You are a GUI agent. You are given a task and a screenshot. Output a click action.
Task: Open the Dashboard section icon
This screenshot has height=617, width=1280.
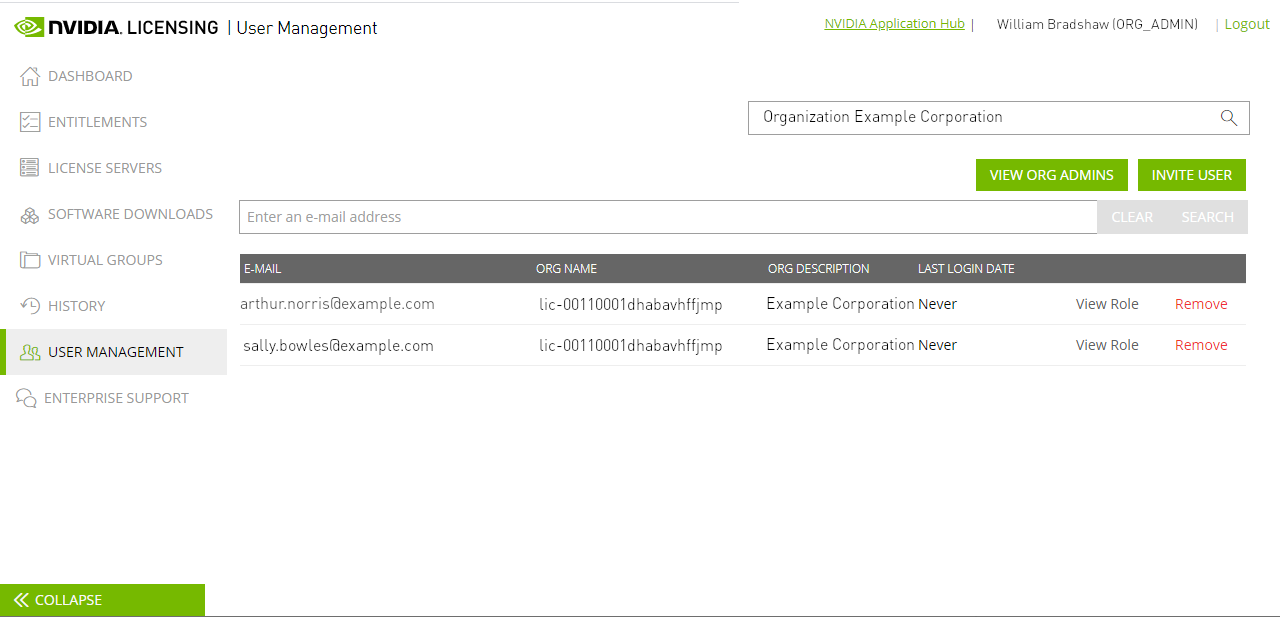pos(29,75)
